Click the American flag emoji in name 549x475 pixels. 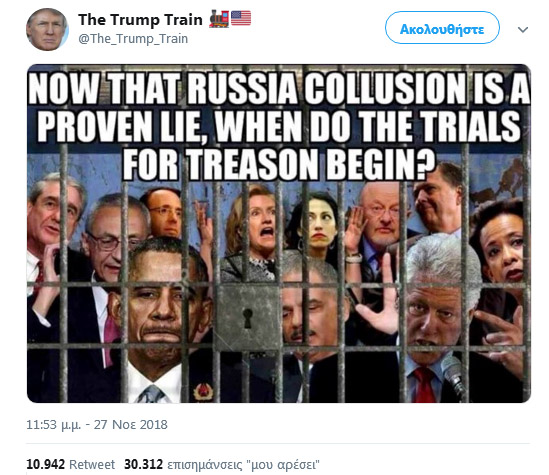pos(241,18)
